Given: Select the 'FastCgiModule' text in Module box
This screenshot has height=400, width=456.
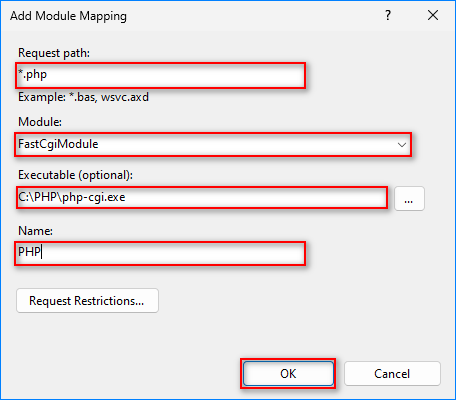Looking at the screenshot, I should tap(58, 144).
